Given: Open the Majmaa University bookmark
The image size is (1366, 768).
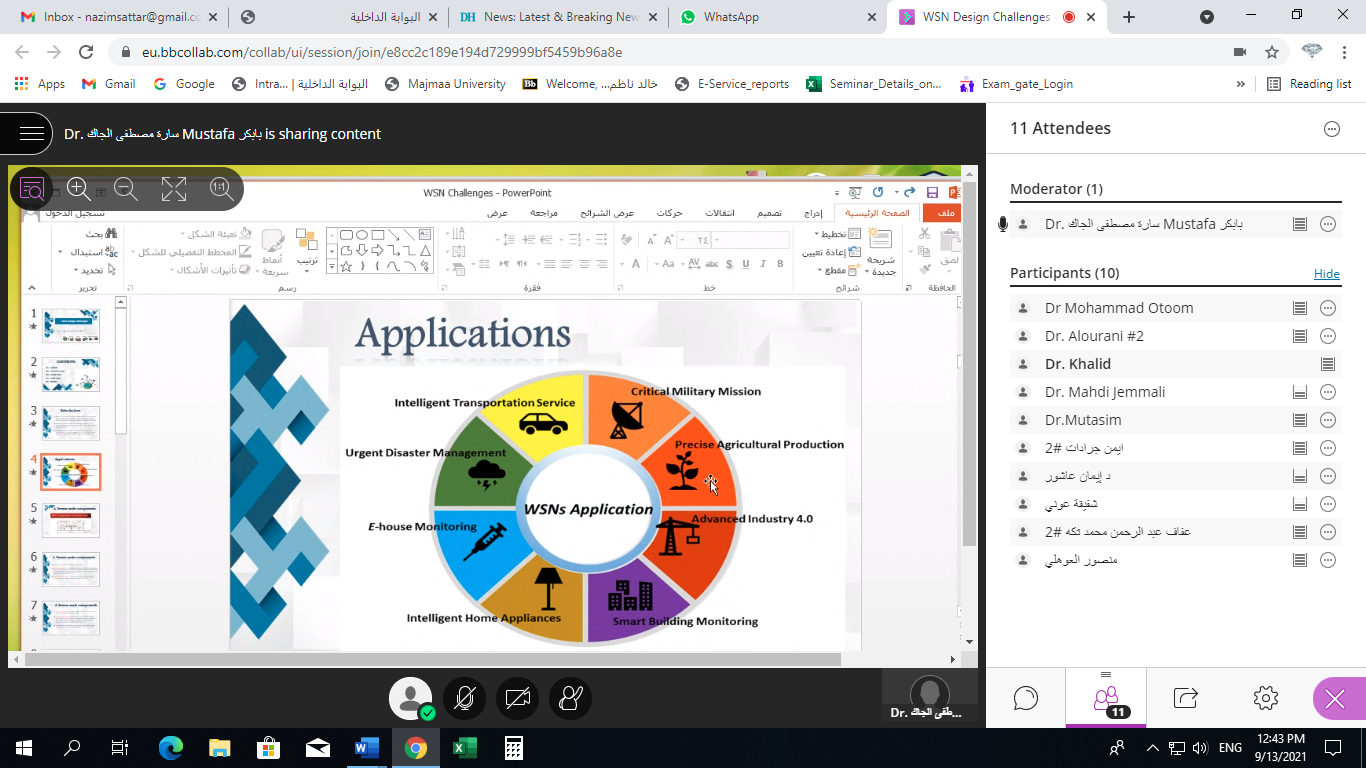Looking at the screenshot, I should point(445,84).
